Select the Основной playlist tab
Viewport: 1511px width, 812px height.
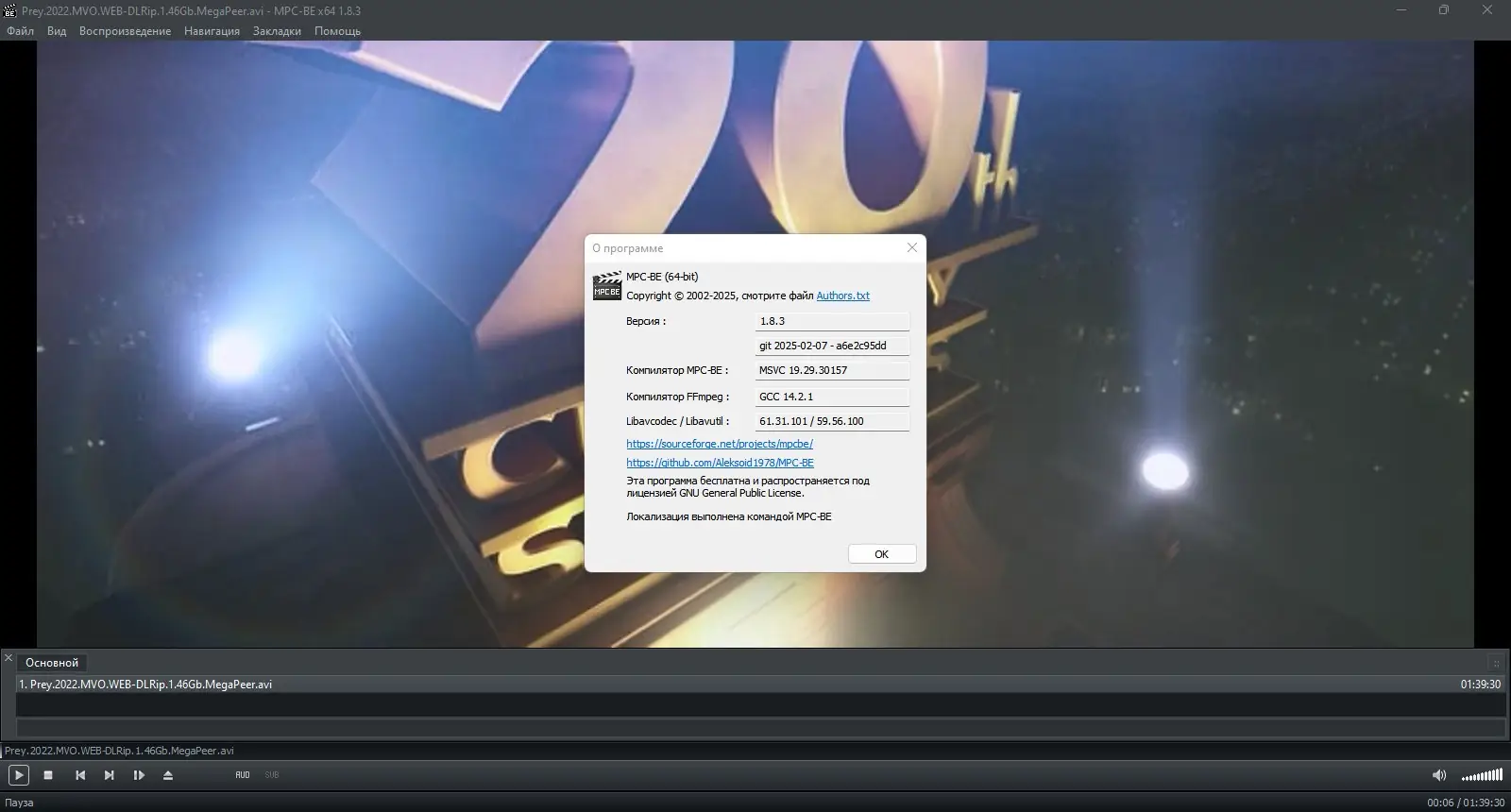52,663
